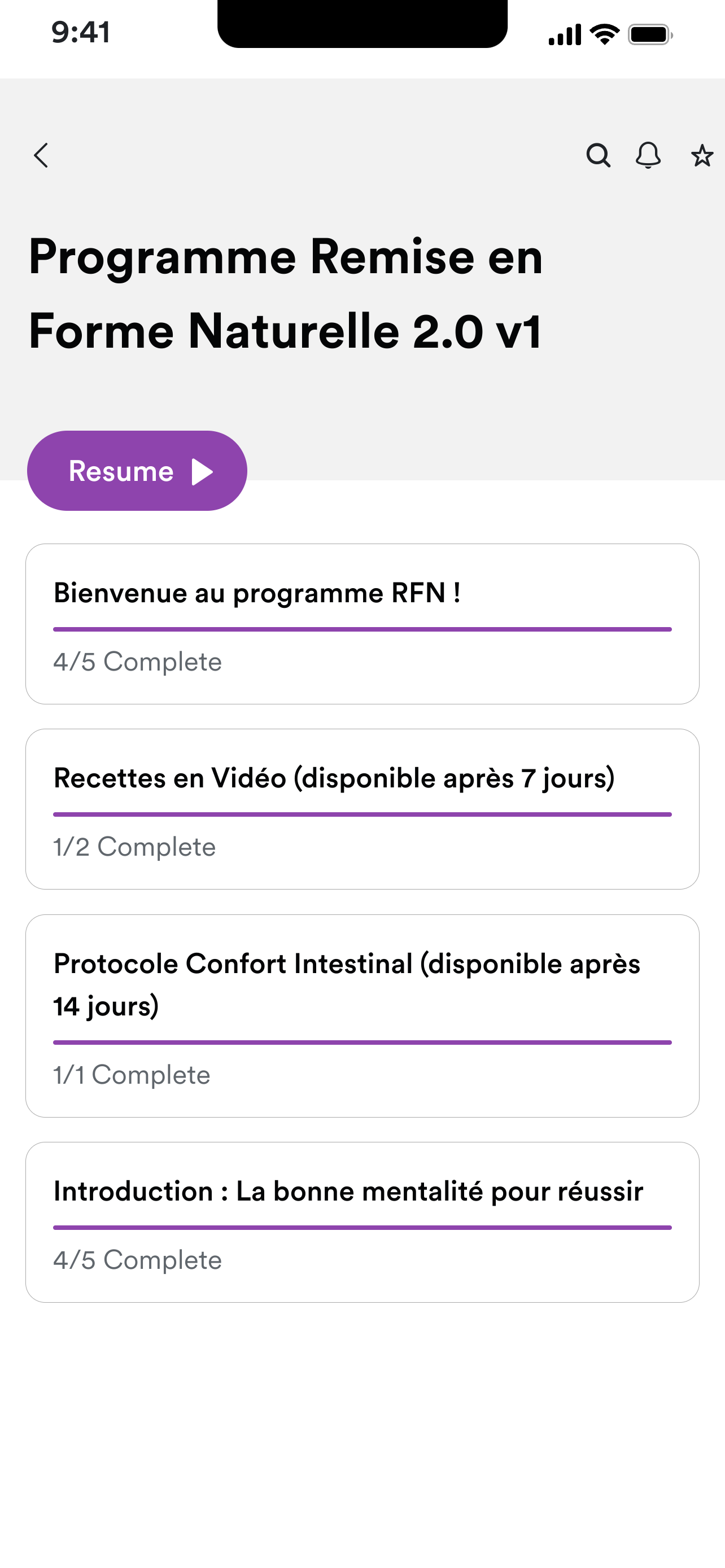This screenshot has height=1568, width=725.
Task: Tap the 1/2 Complete status text
Action: 134,847
